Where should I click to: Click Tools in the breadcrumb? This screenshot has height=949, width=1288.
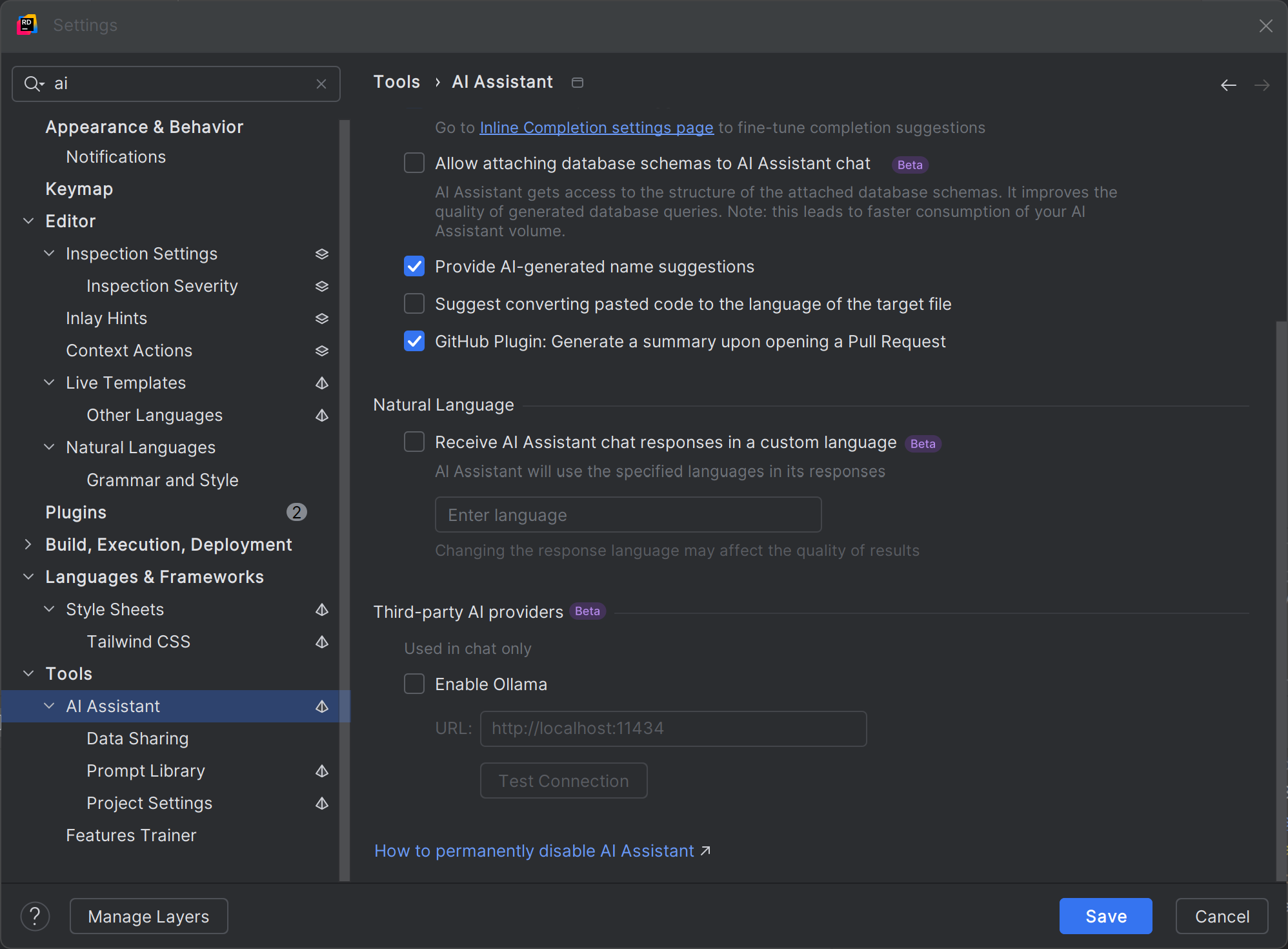tap(397, 82)
